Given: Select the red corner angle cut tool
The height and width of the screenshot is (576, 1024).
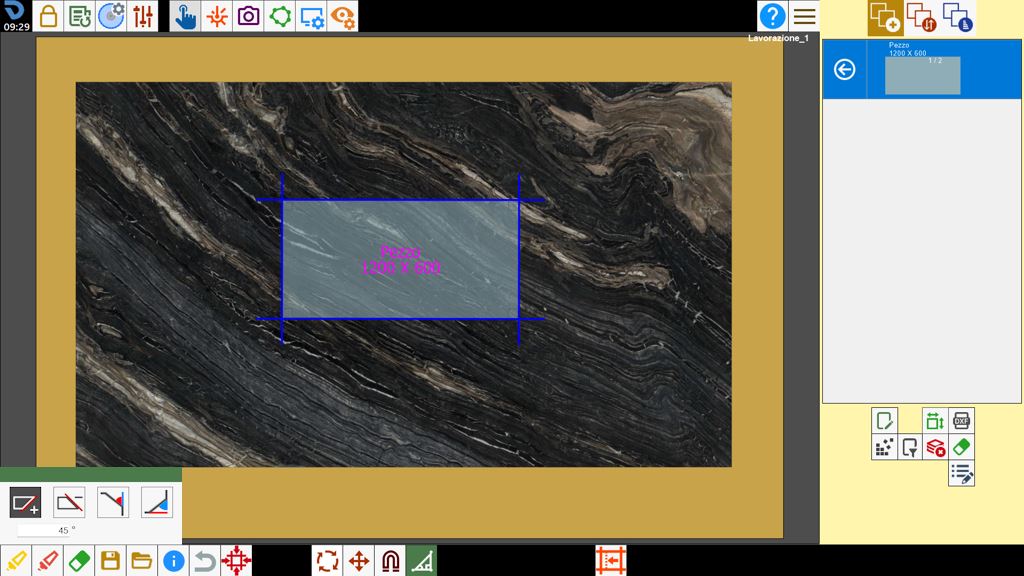Looking at the screenshot, I should (113, 503).
